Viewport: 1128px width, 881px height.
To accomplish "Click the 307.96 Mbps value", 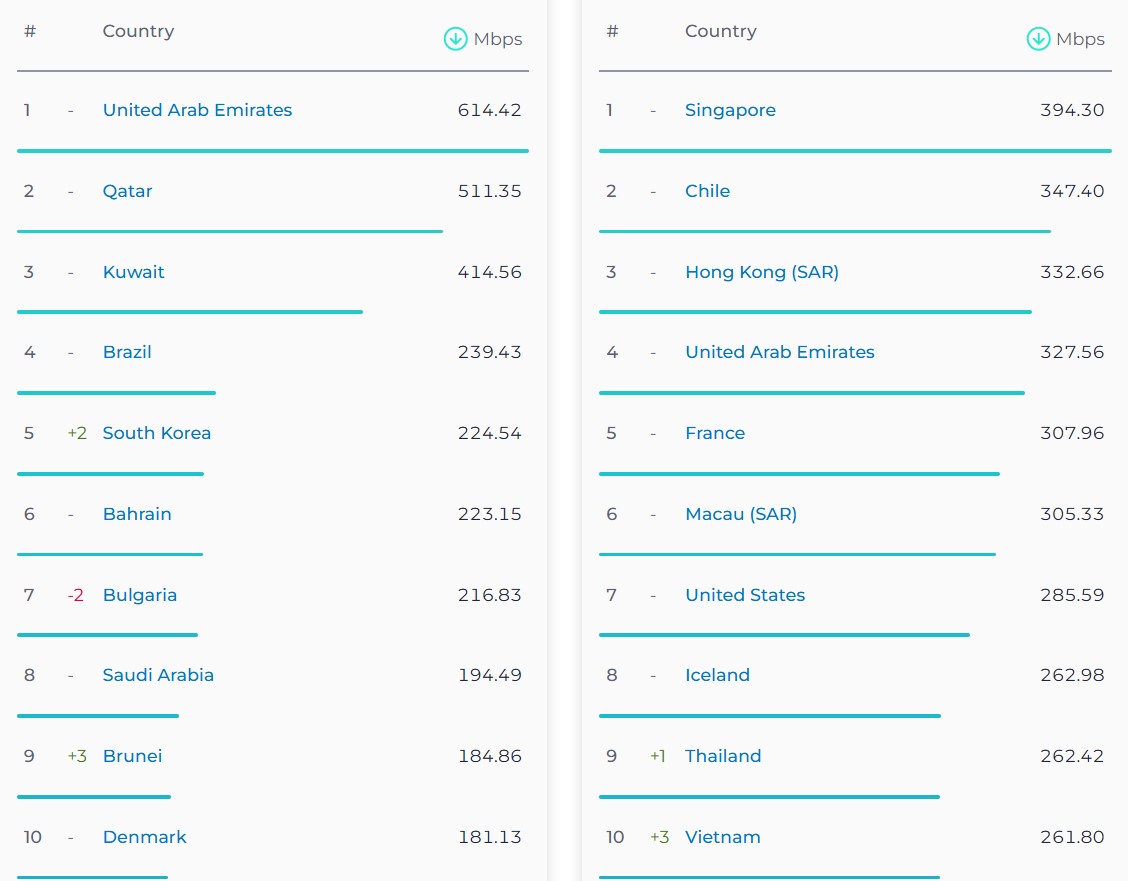I will 1072,433.
